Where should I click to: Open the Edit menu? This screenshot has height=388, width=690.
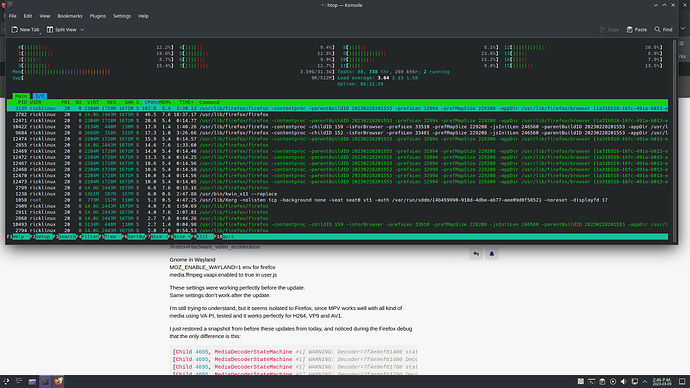[x=28, y=16]
